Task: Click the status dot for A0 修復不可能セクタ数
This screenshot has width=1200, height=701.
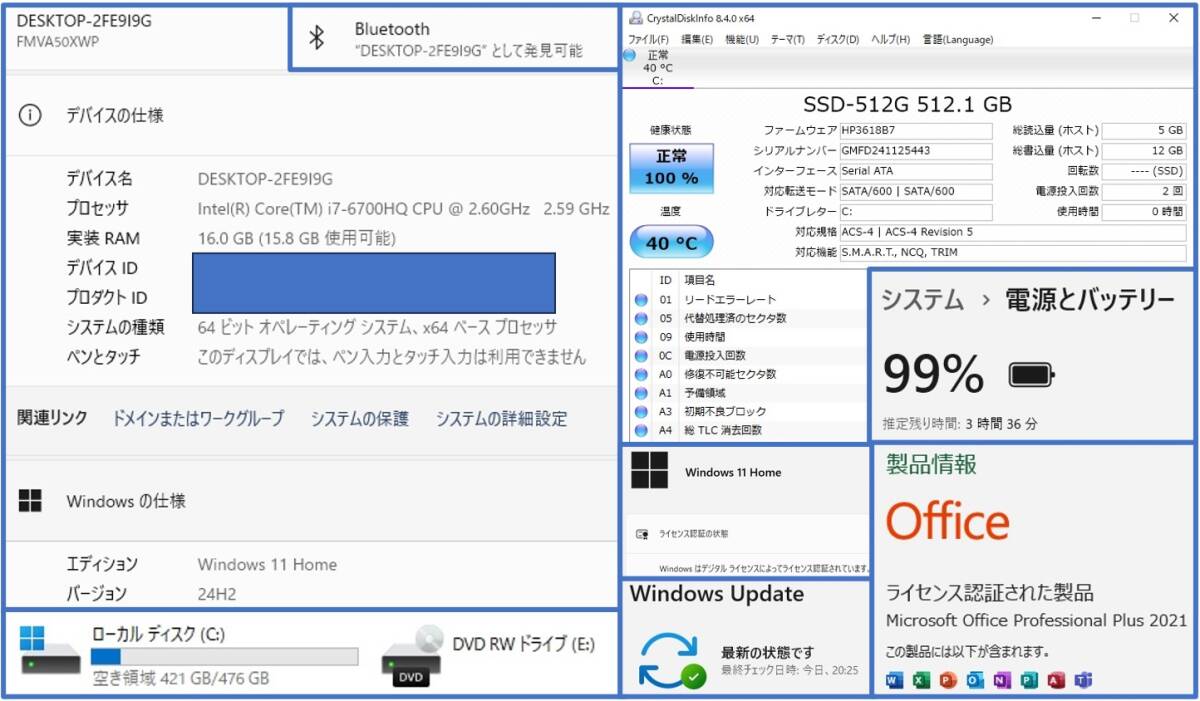Action: tap(640, 374)
